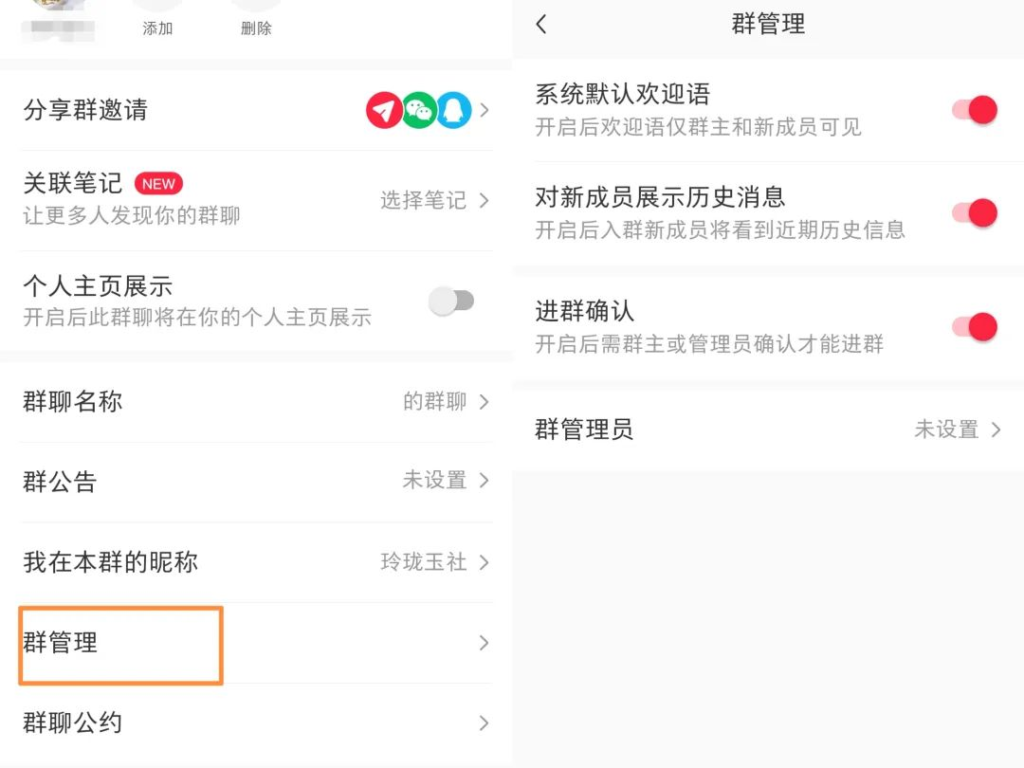
Task: Share group invite via WeChat icon
Action: [x=419, y=110]
